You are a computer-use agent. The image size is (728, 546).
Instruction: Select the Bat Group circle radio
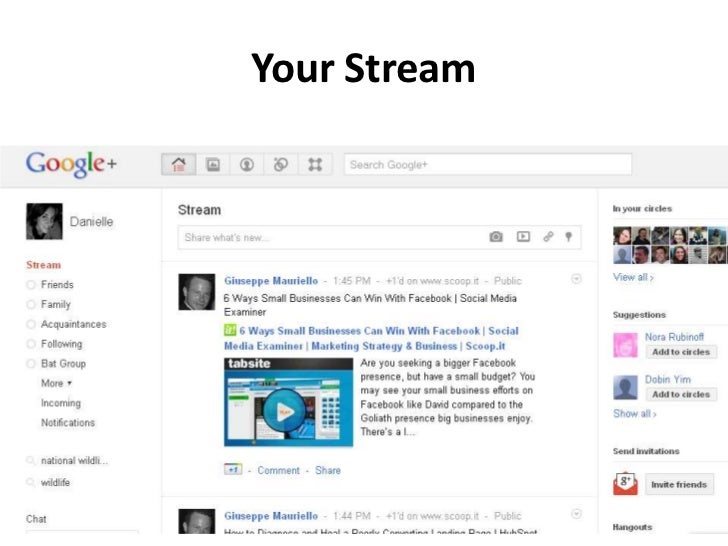point(31,364)
